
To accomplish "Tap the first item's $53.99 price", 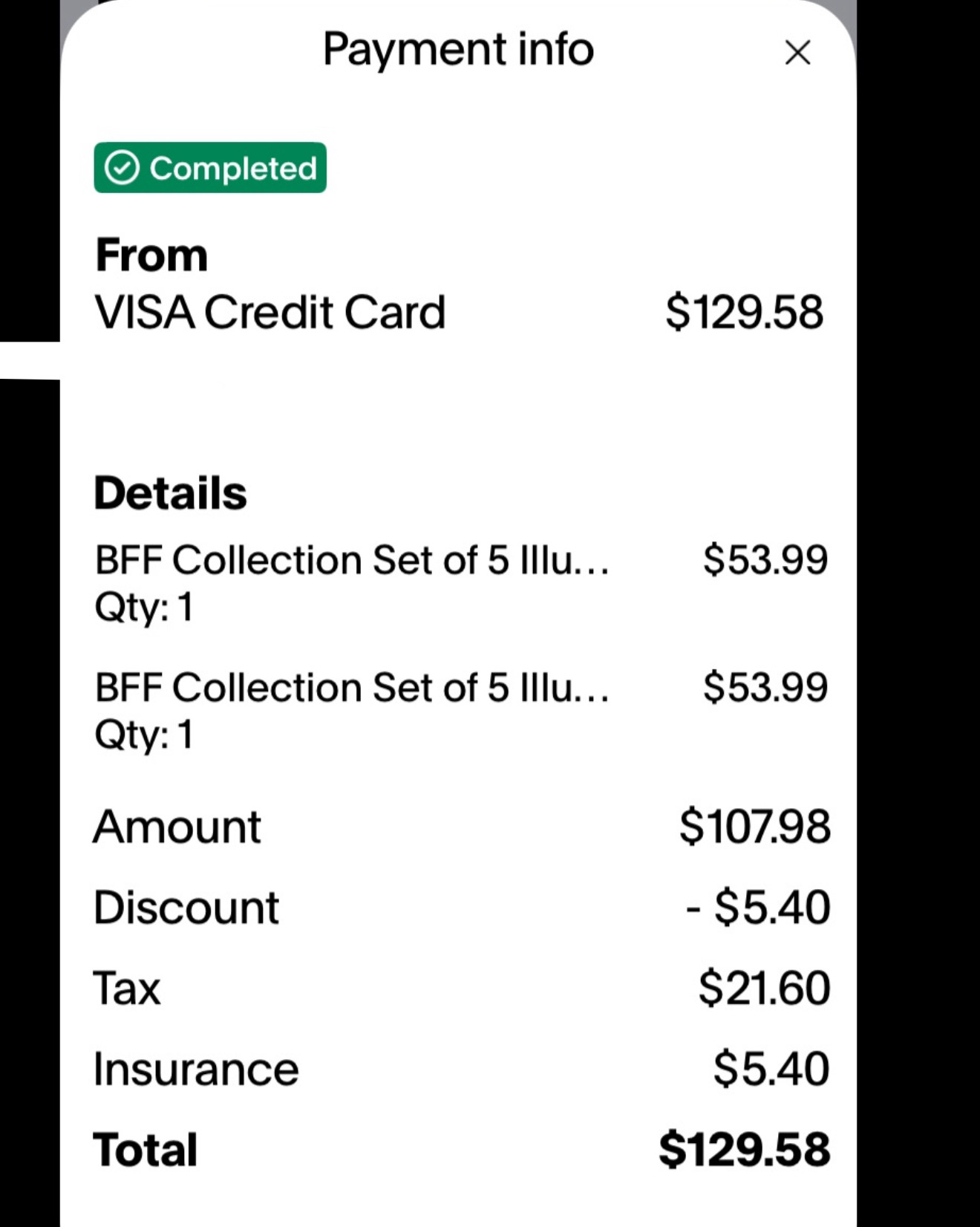I will (765, 559).
